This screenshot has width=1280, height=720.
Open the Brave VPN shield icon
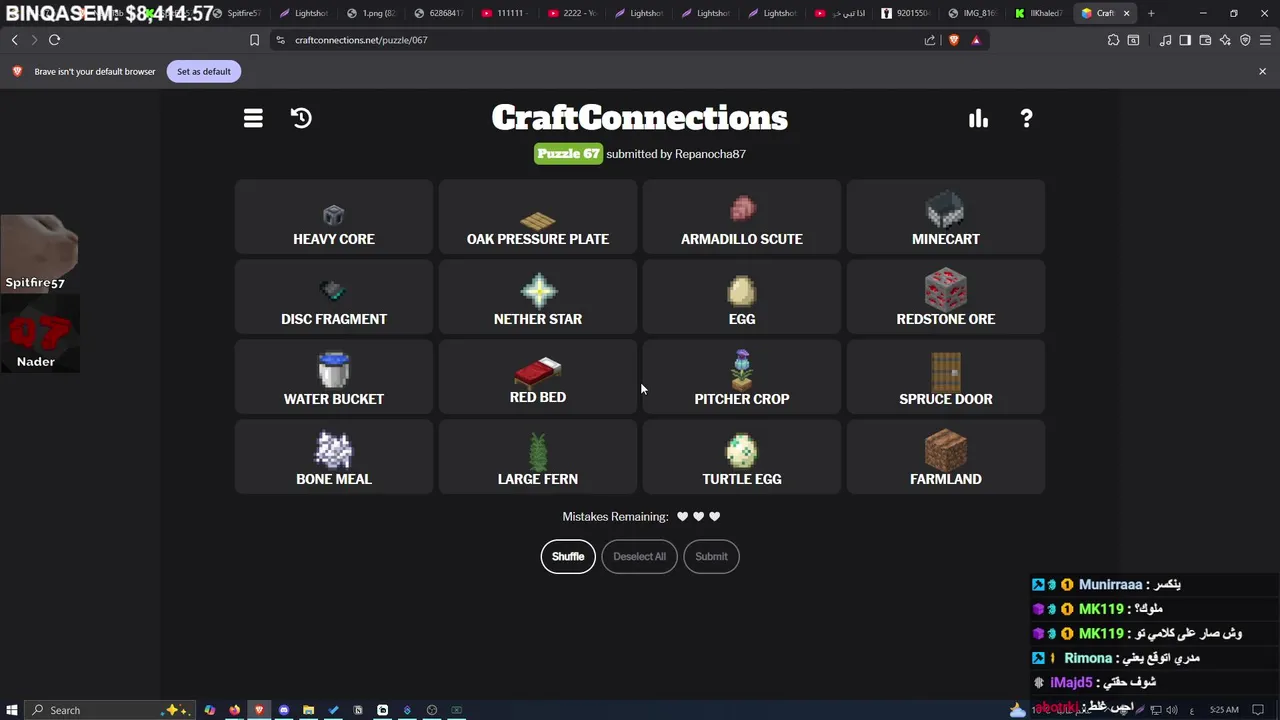point(1245,40)
